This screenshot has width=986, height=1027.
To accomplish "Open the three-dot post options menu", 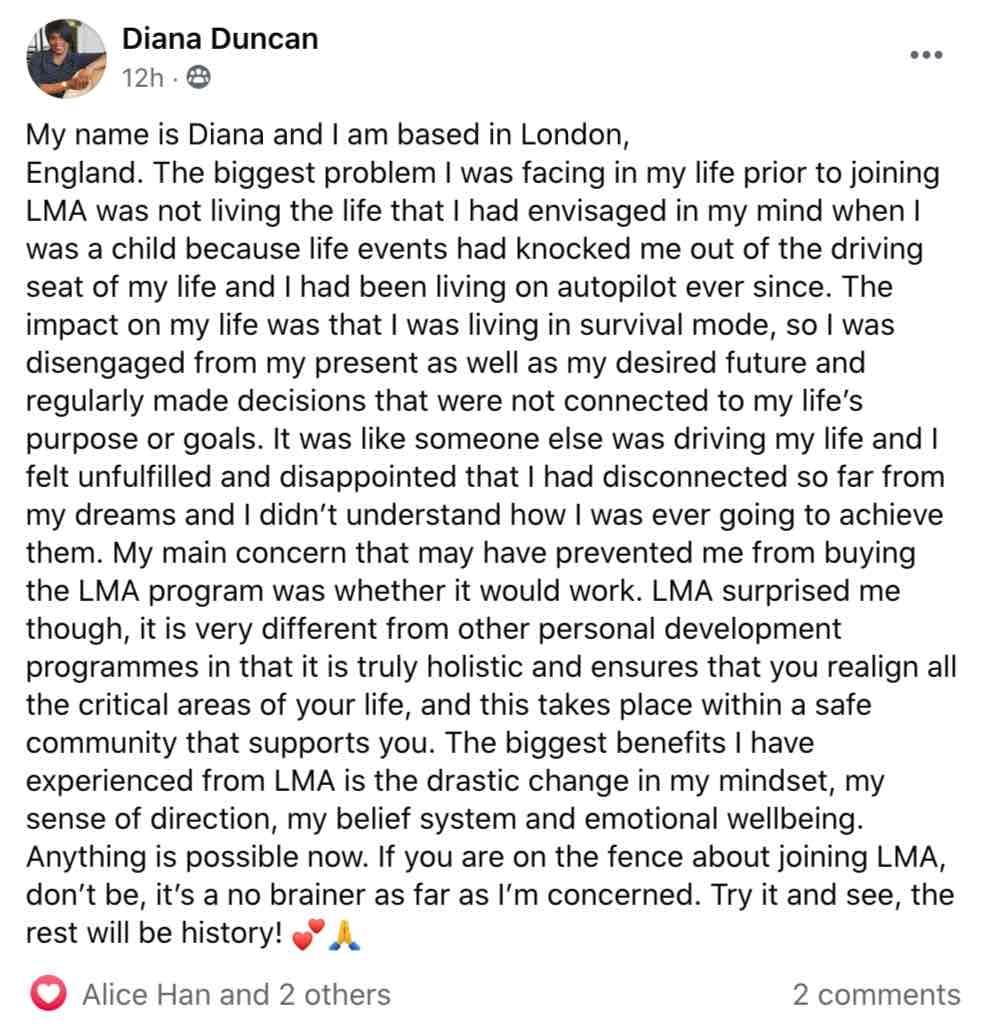I will [926, 54].
